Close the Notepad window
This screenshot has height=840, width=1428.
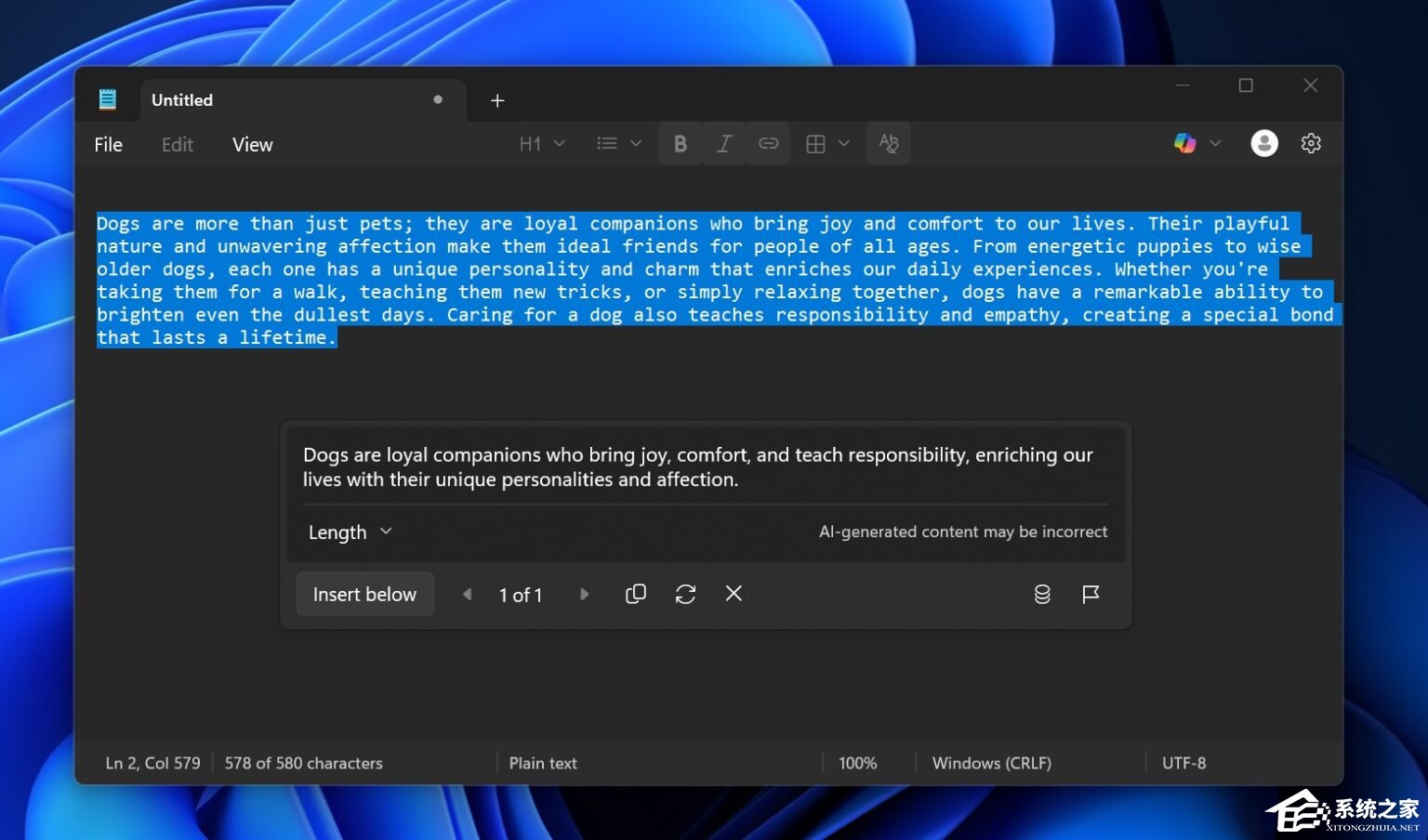coord(1311,85)
